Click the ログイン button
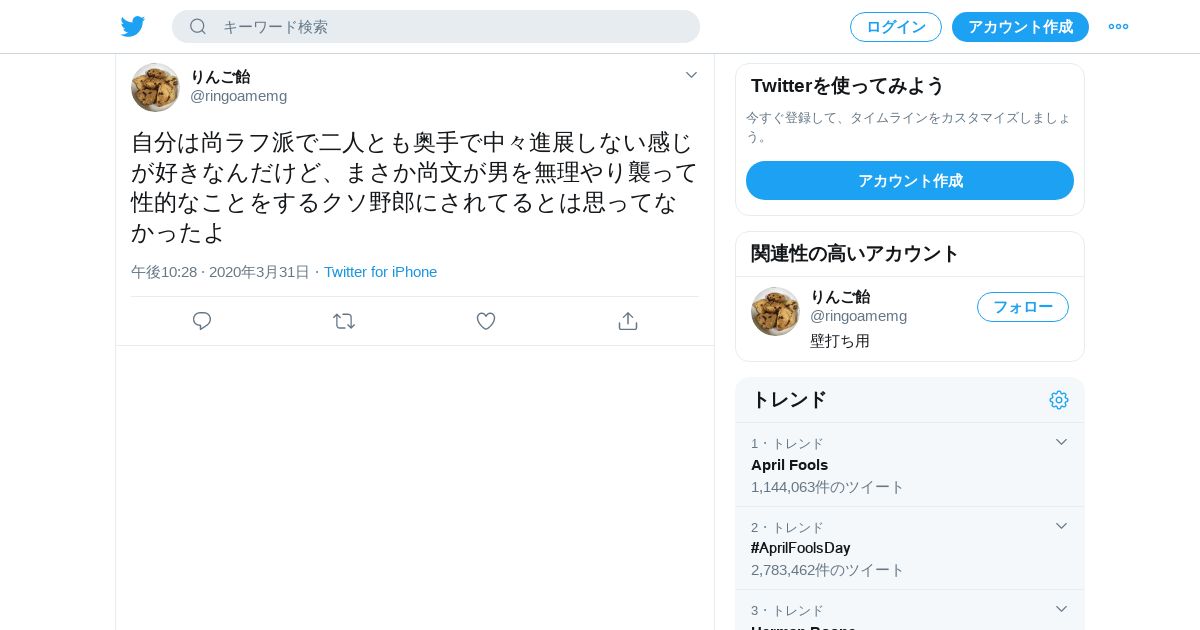Viewport: 1200px width, 630px height. [x=895, y=27]
